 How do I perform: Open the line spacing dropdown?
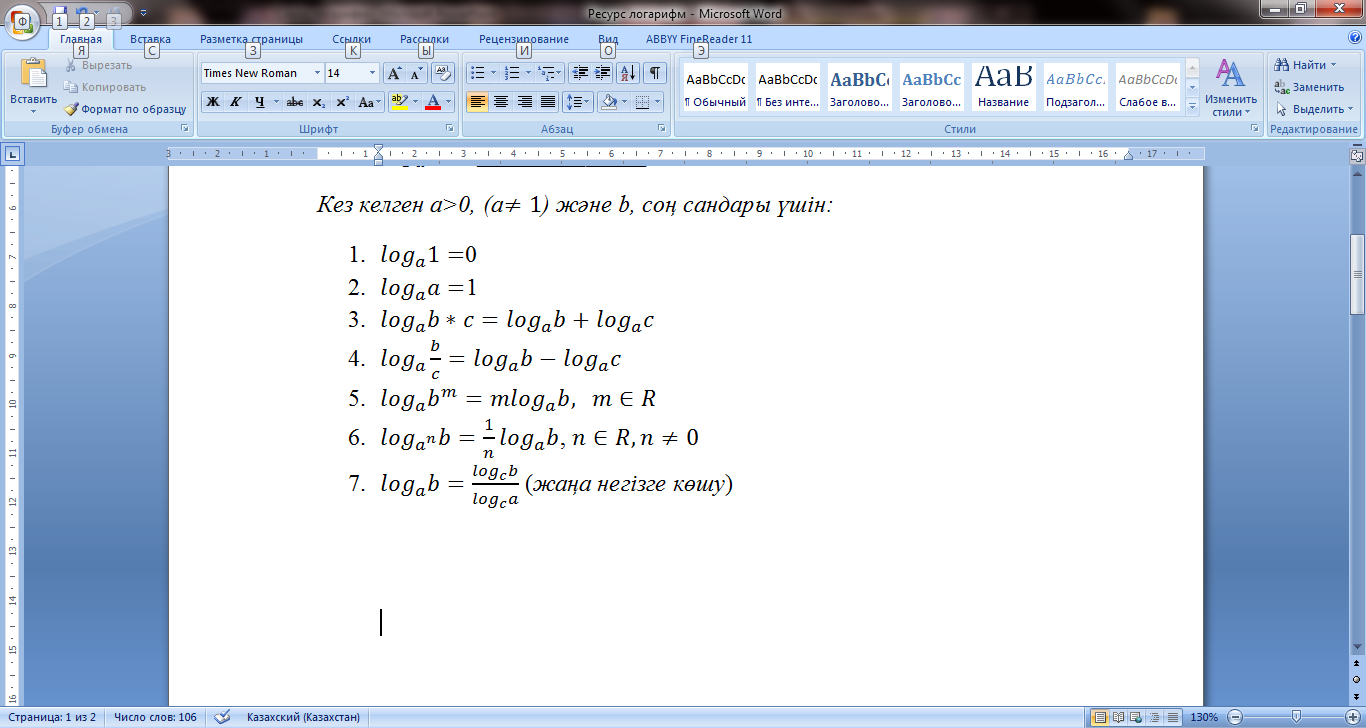click(x=587, y=102)
